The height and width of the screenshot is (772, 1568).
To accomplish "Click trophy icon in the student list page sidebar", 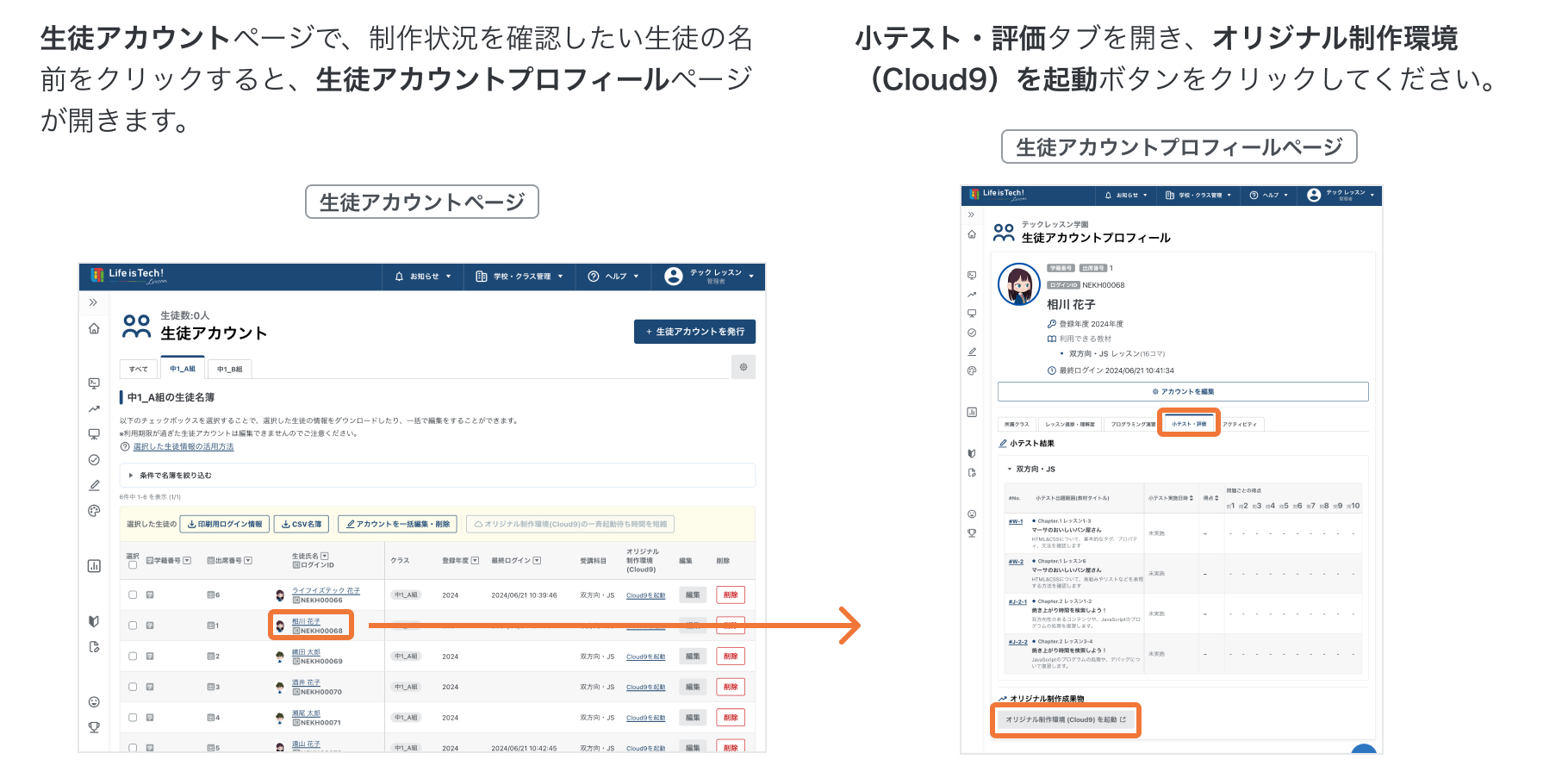I will pyautogui.click(x=94, y=727).
